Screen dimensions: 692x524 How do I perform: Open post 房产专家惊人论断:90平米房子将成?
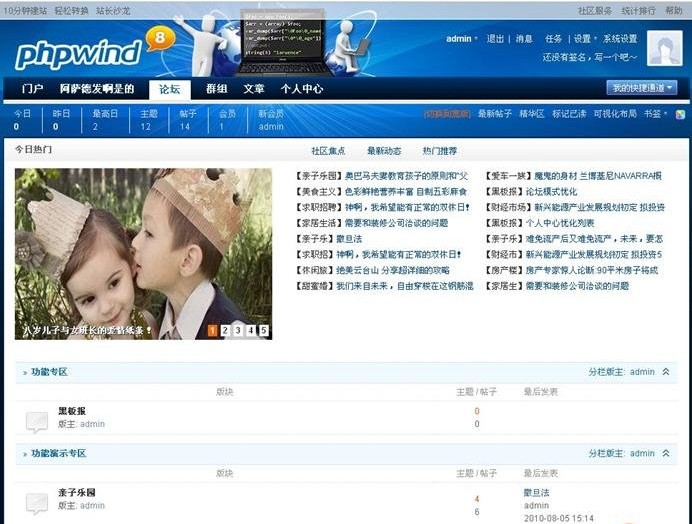coord(591,270)
